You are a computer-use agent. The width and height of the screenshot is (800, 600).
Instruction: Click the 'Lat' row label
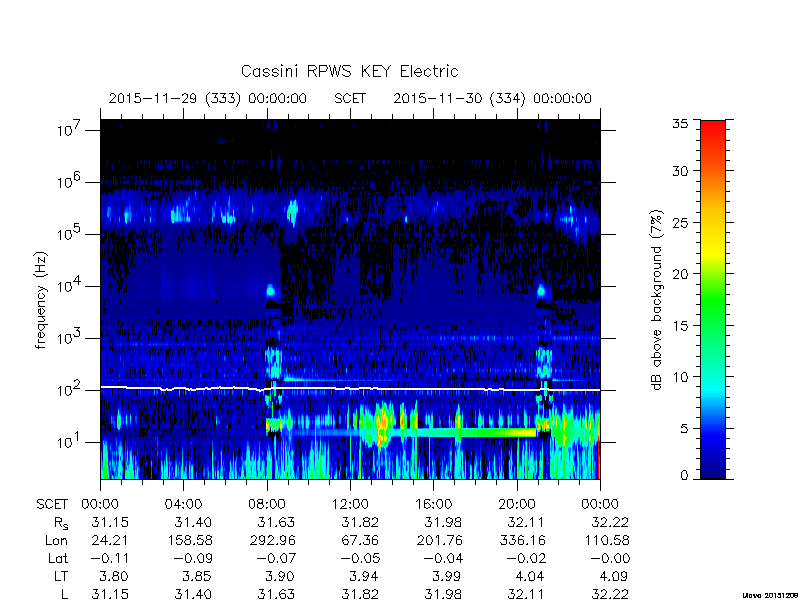[x=58, y=559]
